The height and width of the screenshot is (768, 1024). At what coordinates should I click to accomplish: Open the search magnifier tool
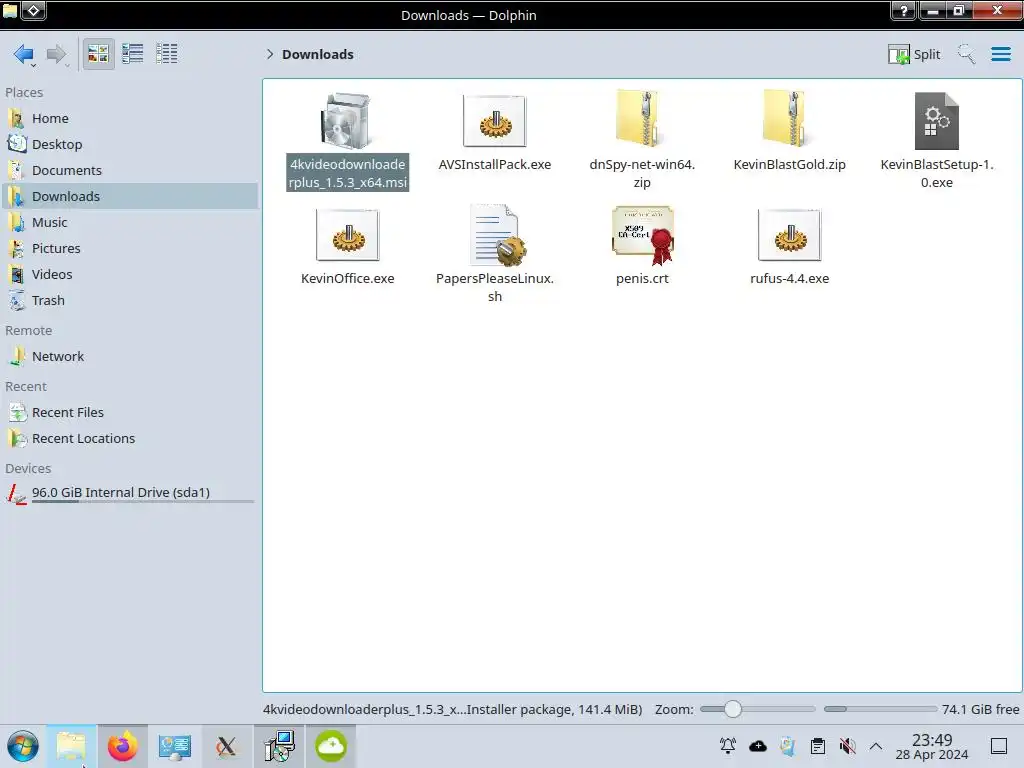(967, 54)
